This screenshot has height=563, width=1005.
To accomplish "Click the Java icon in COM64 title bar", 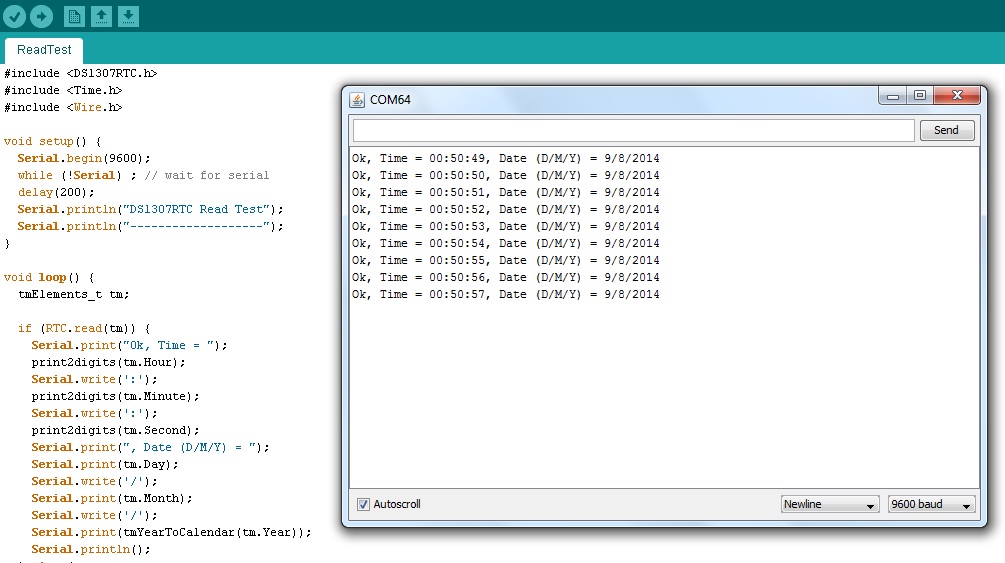I will (357, 100).
